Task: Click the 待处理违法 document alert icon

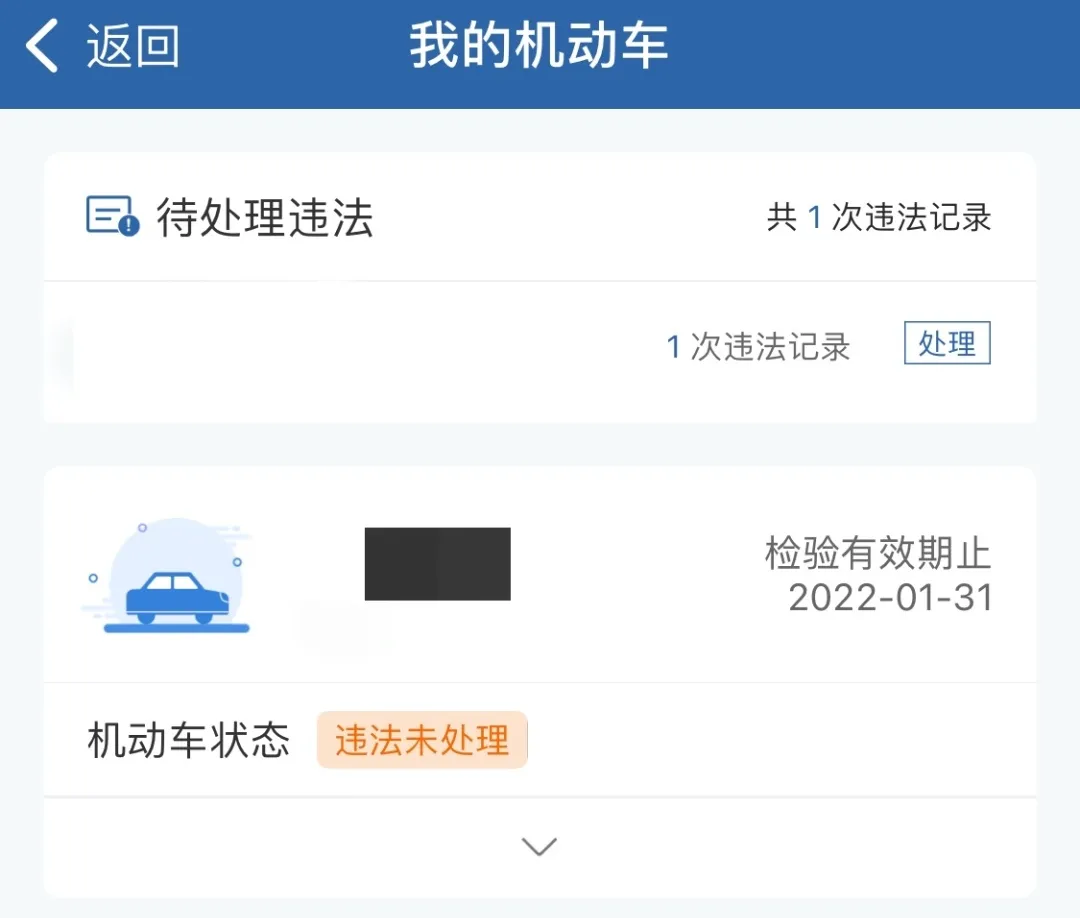Action: click(x=112, y=216)
